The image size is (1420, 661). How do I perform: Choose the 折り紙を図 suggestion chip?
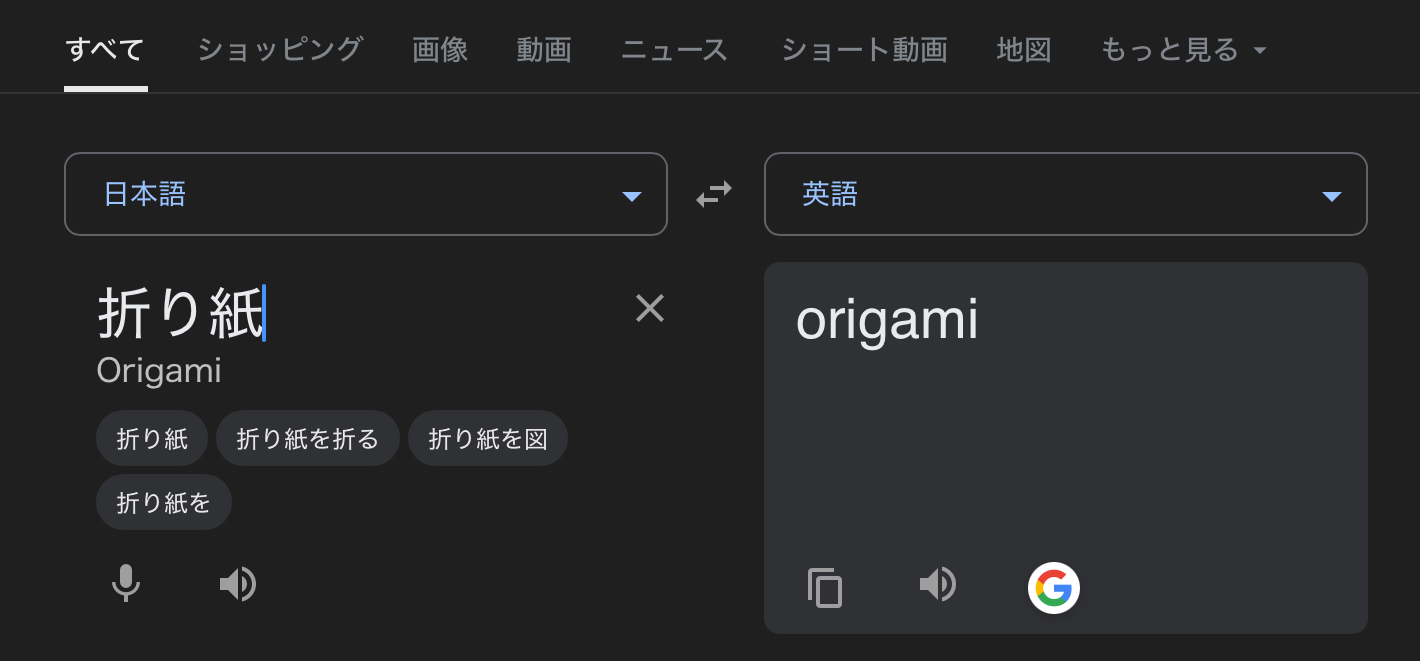pos(488,438)
